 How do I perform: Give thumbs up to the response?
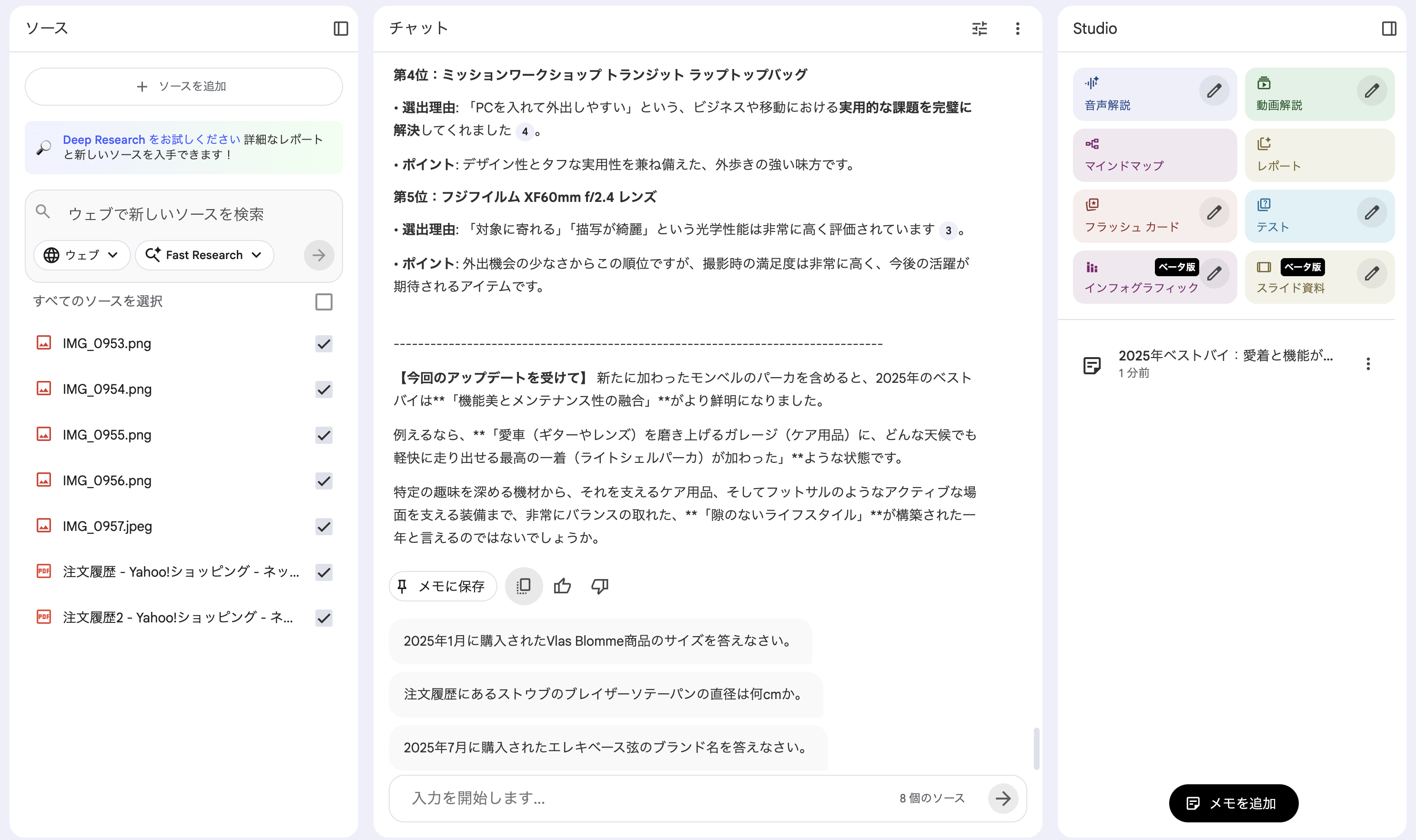point(562,586)
